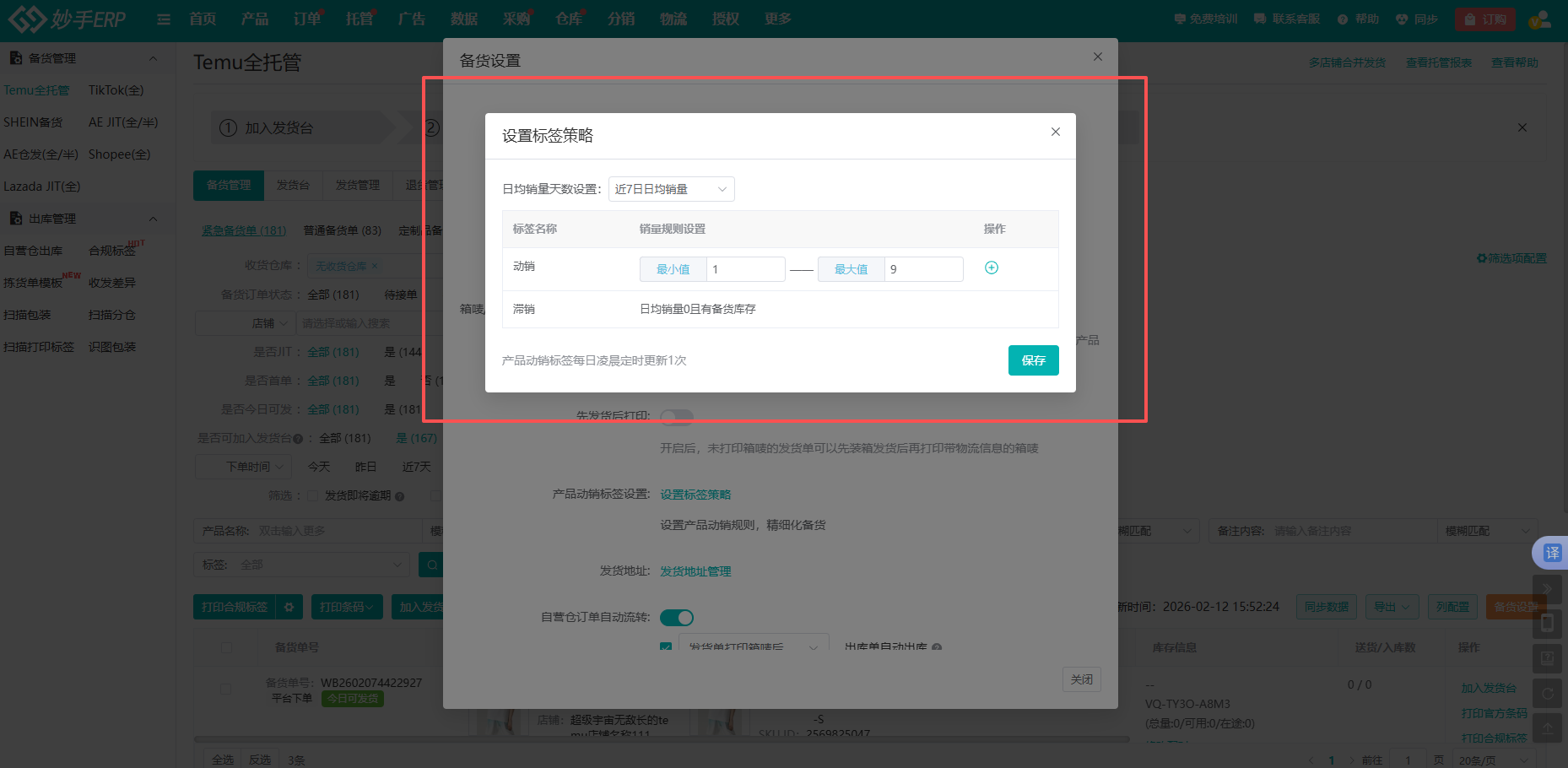Switch to the 发货台 tab
The width and height of the screenshot is (1568, 768).
pos(293,185)
